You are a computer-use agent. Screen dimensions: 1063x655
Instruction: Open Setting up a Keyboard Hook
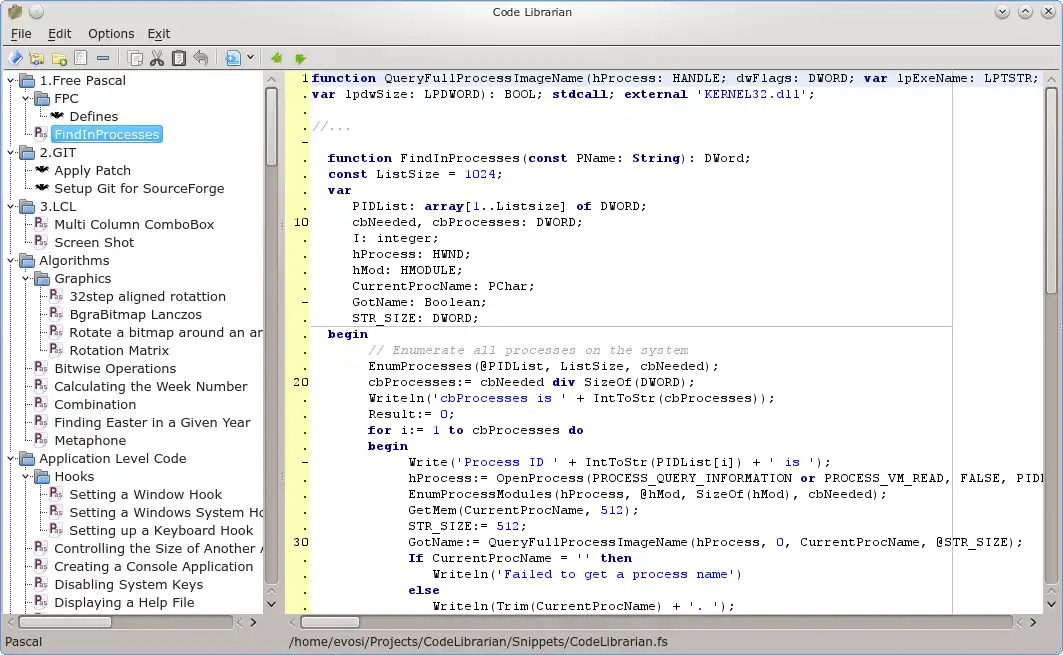coord(161,530)
